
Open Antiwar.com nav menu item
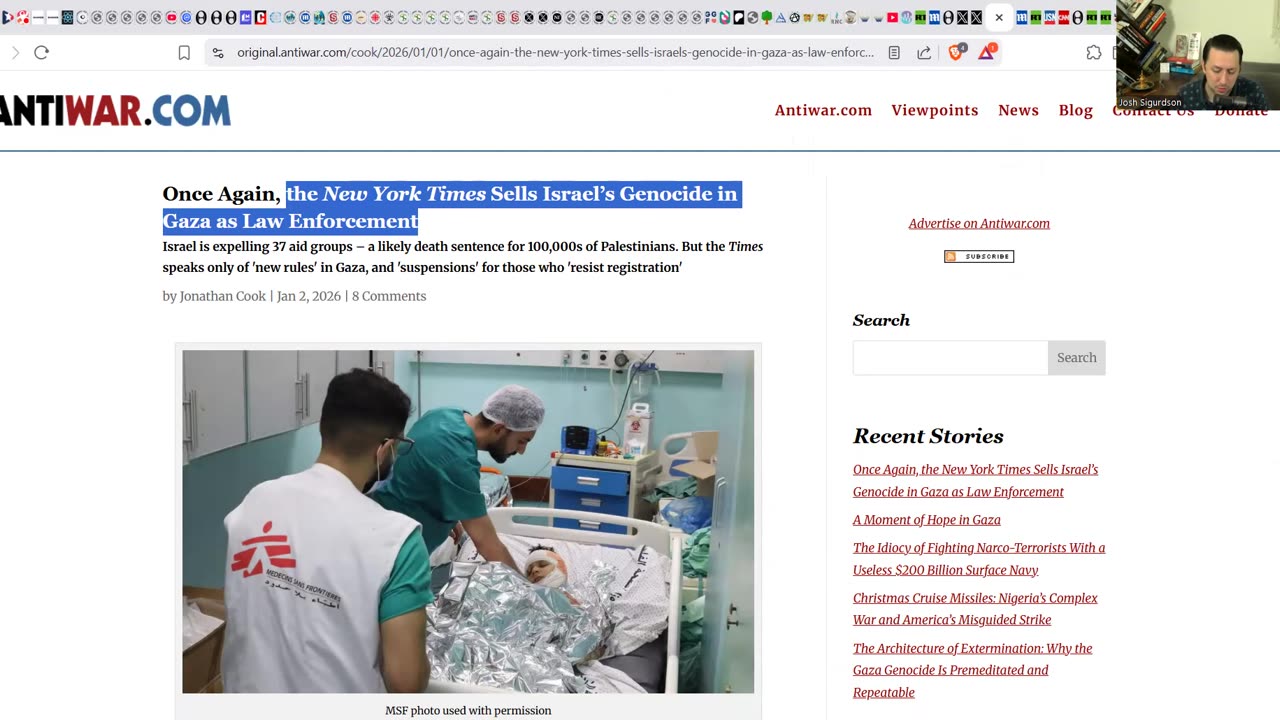point(823,110)
